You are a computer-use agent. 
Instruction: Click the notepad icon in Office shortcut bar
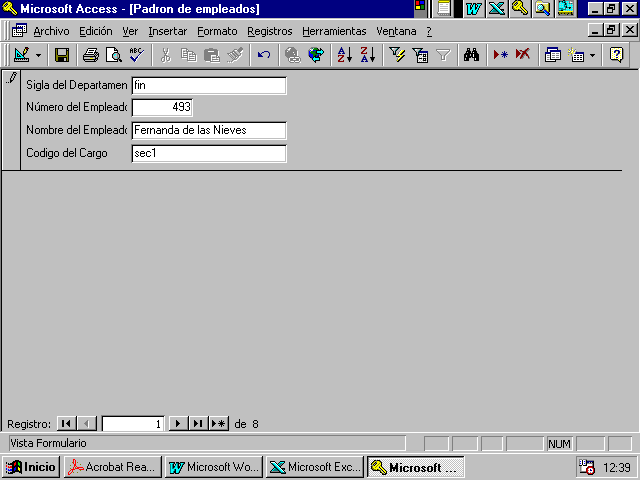443,9
